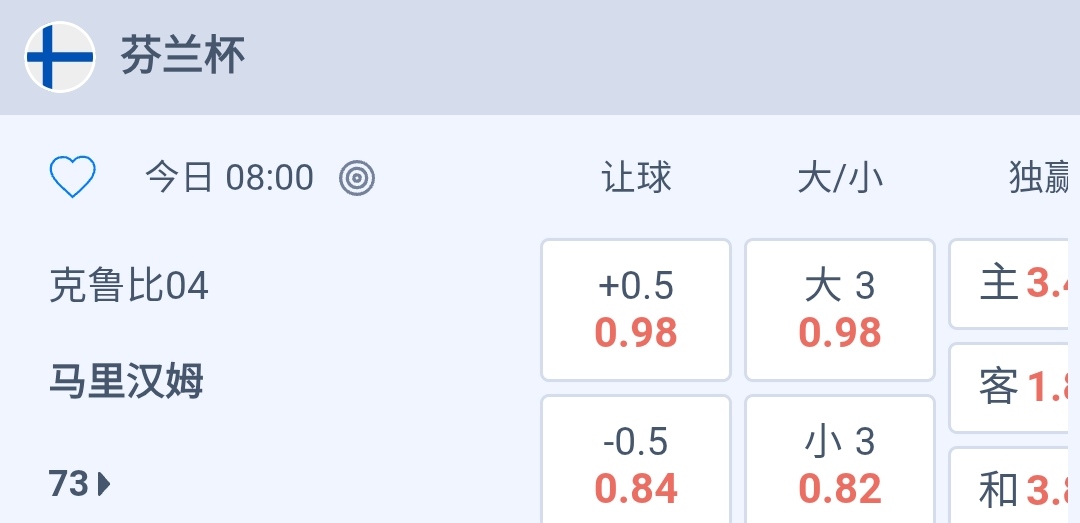Viewport: 1080px width, 523px height.
Task: Open team 马里汉姆 match details
Action: click(126, 381)
